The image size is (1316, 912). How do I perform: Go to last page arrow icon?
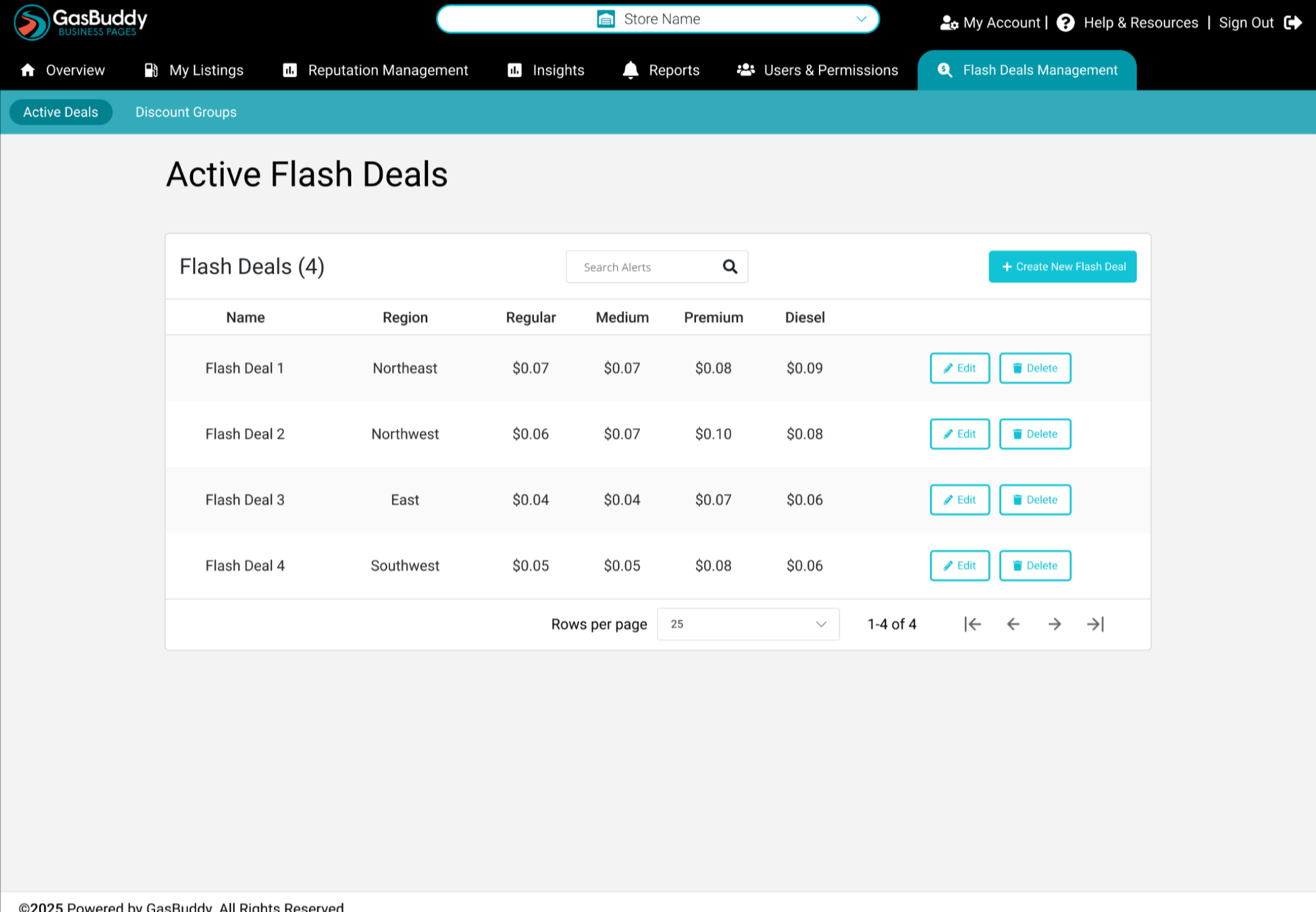coord(1095,624)
